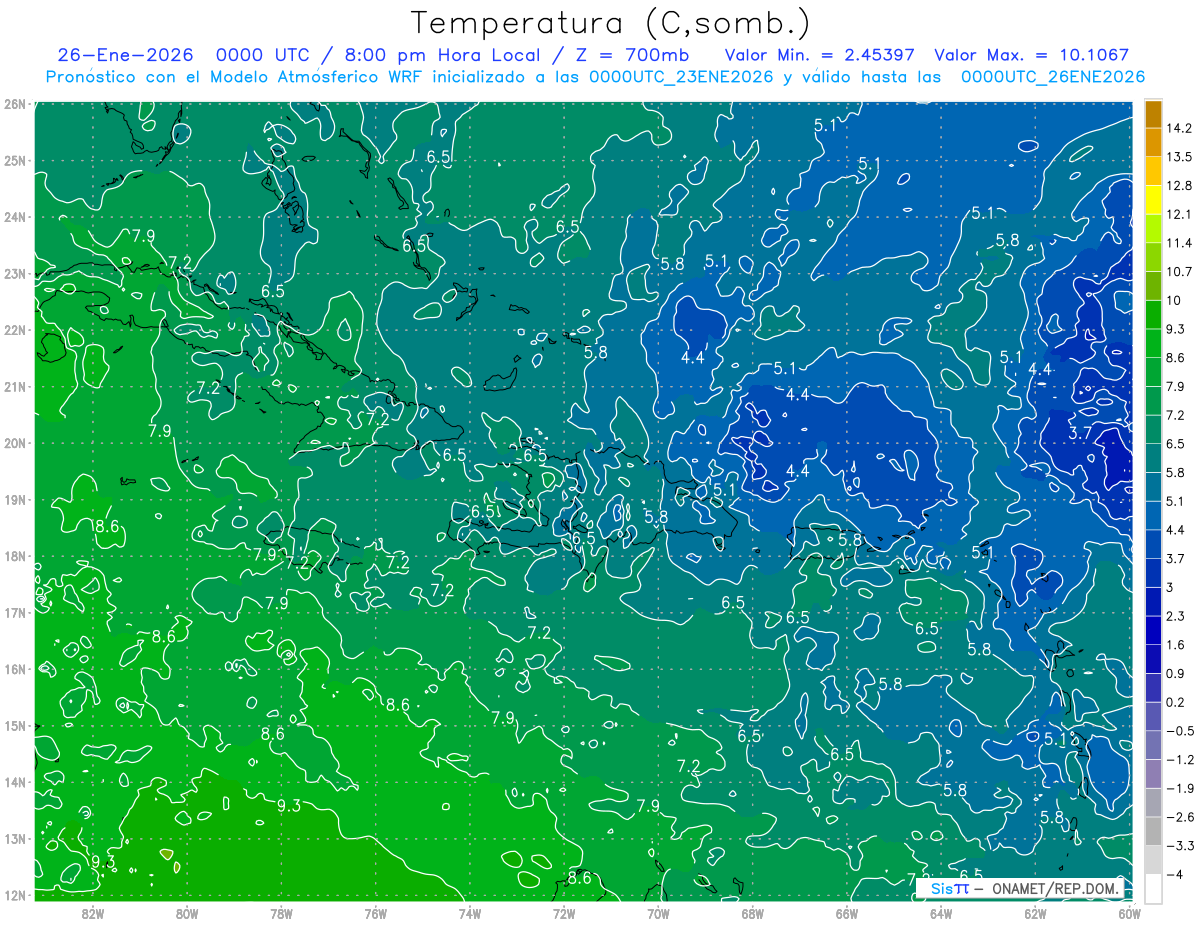Click the '12N' latitude axis label

[15, 895]
